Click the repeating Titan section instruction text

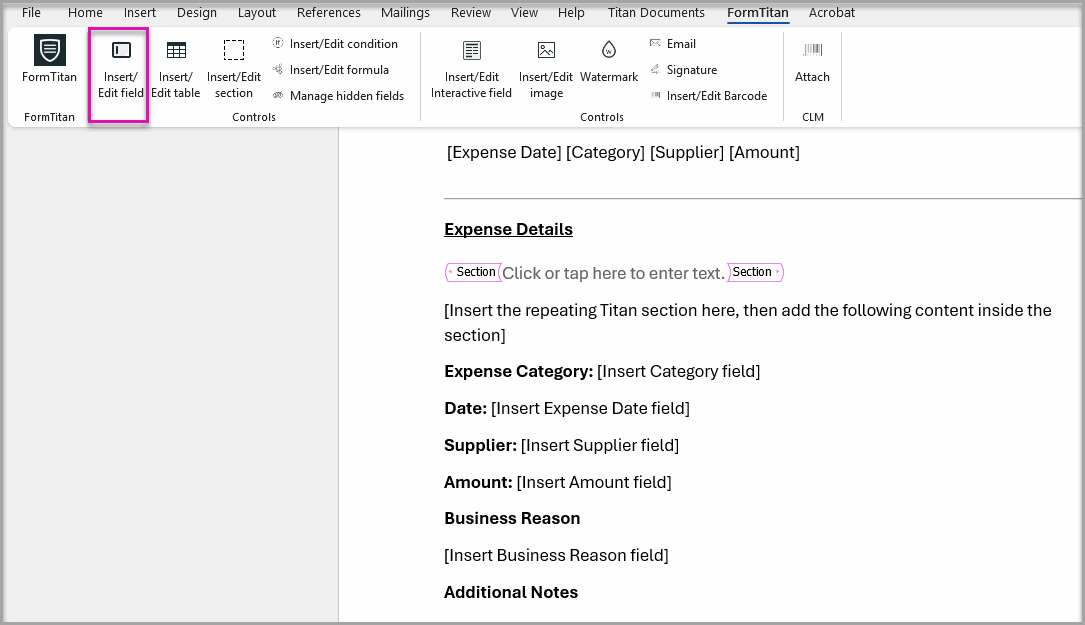(x=748, y=323)
